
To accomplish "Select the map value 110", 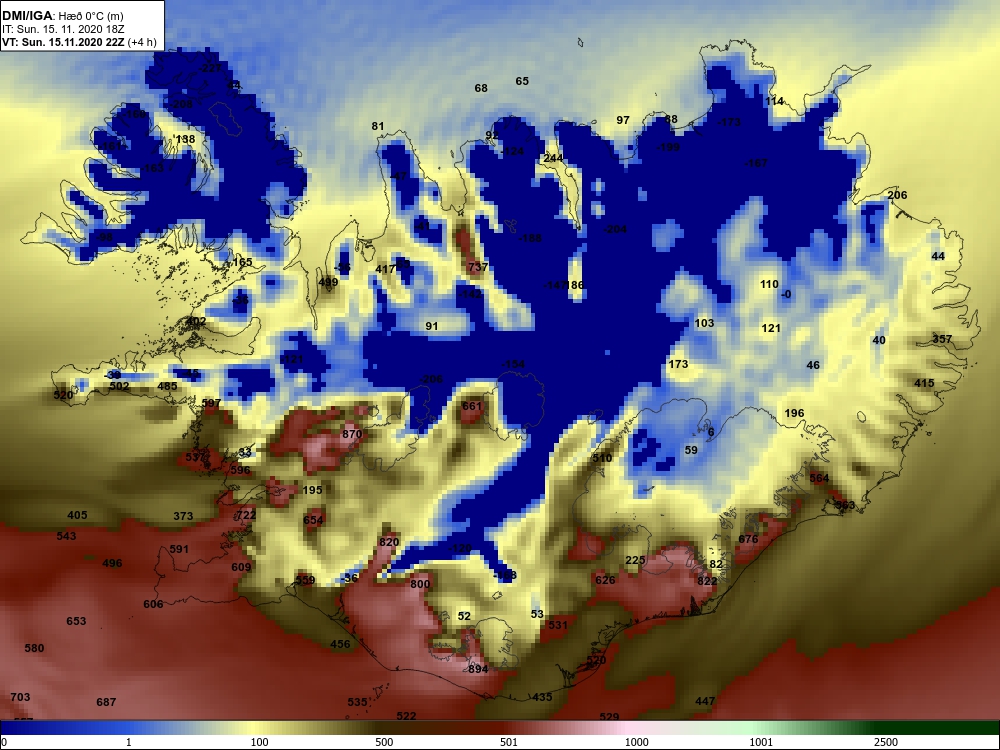I will click(769, 284).
